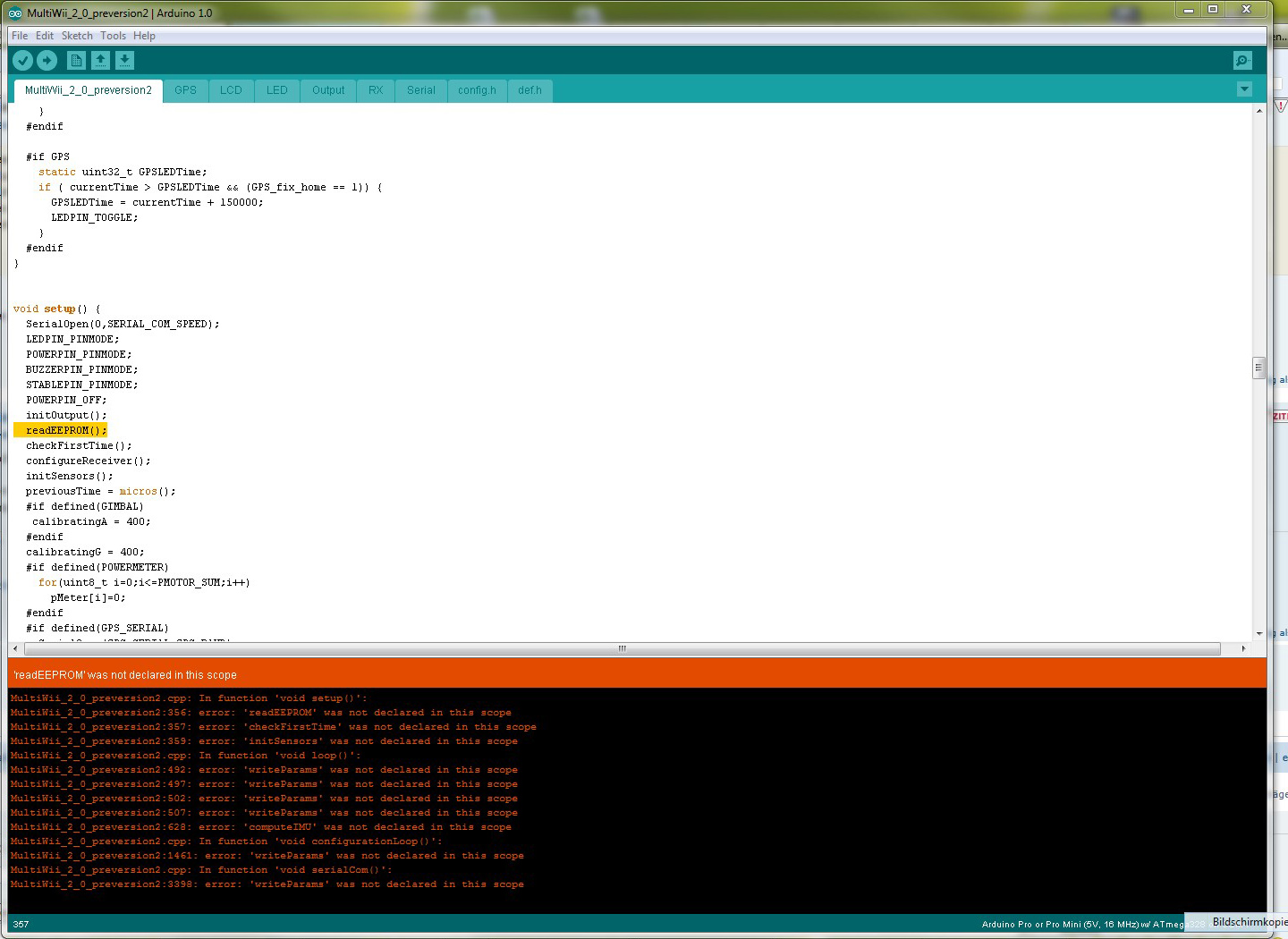Open the tab options dropdown arrow
Viewport: 1288px width, 939px height.
[x=1244, y=89]
